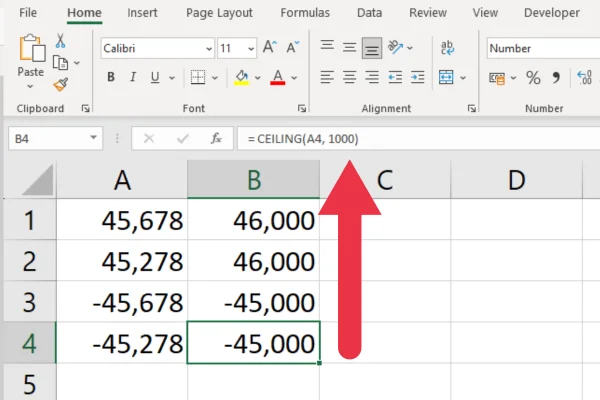This screenshot has width=600, height=400.
Task: Click the Decrease Indent icon
Action: coord(395,77)
